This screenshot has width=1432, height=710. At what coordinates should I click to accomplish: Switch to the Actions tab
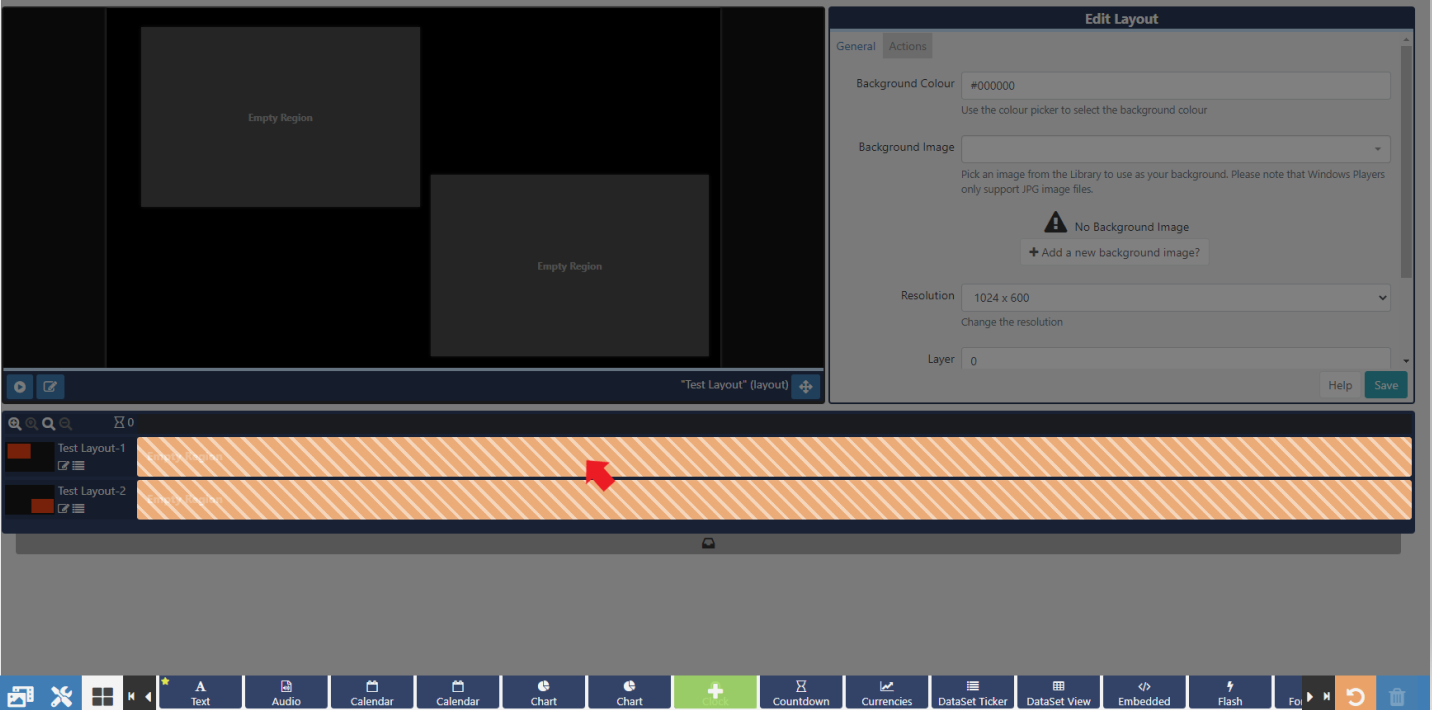pyautogui.click(x=907, y=46)
